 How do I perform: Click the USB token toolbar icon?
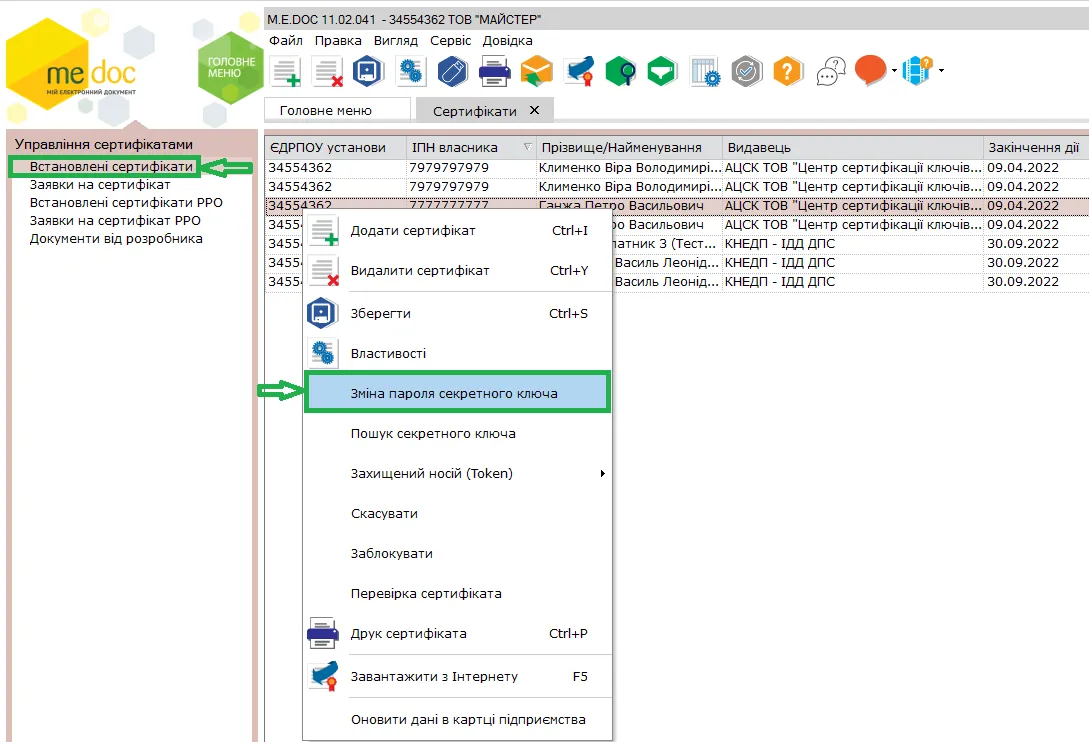[453, 72]
